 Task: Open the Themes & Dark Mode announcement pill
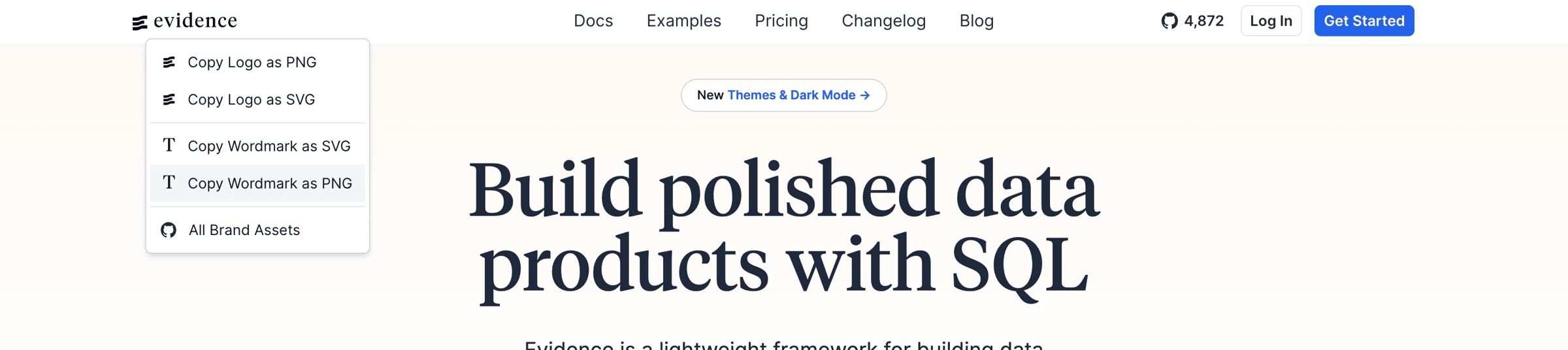(784, 95)
